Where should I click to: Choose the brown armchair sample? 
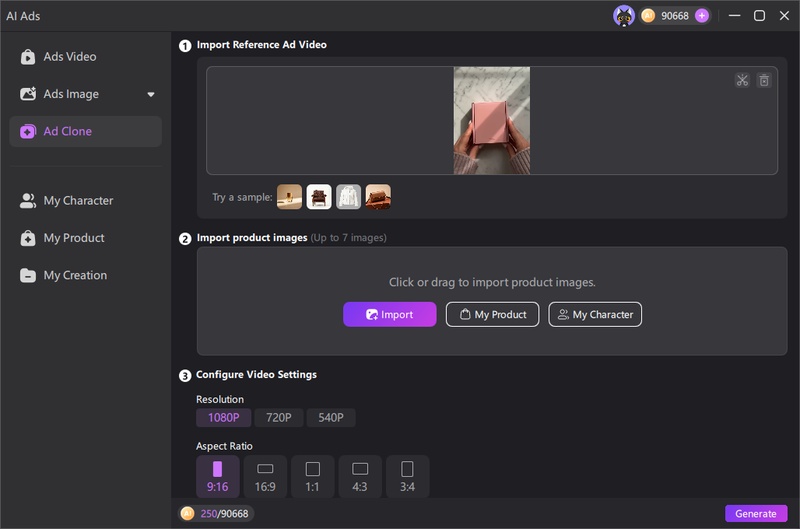(x=319, y=197)
